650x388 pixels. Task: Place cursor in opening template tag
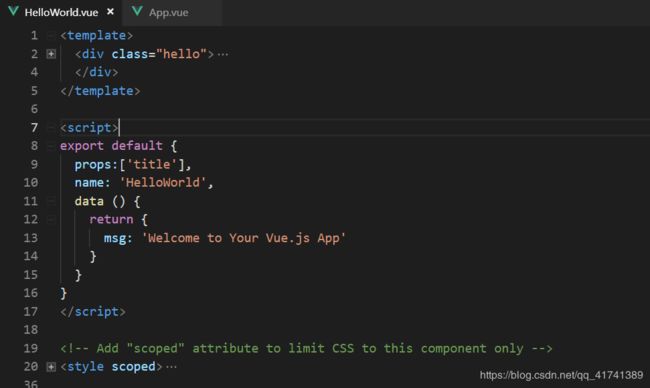pyautogui.click(x=97, y=36)
